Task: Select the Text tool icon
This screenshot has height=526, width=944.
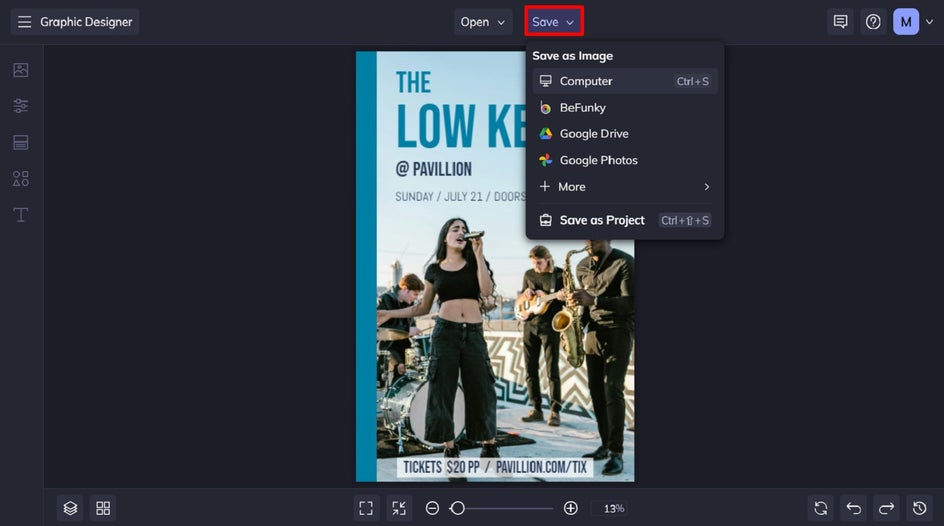Action: [20, 215]
